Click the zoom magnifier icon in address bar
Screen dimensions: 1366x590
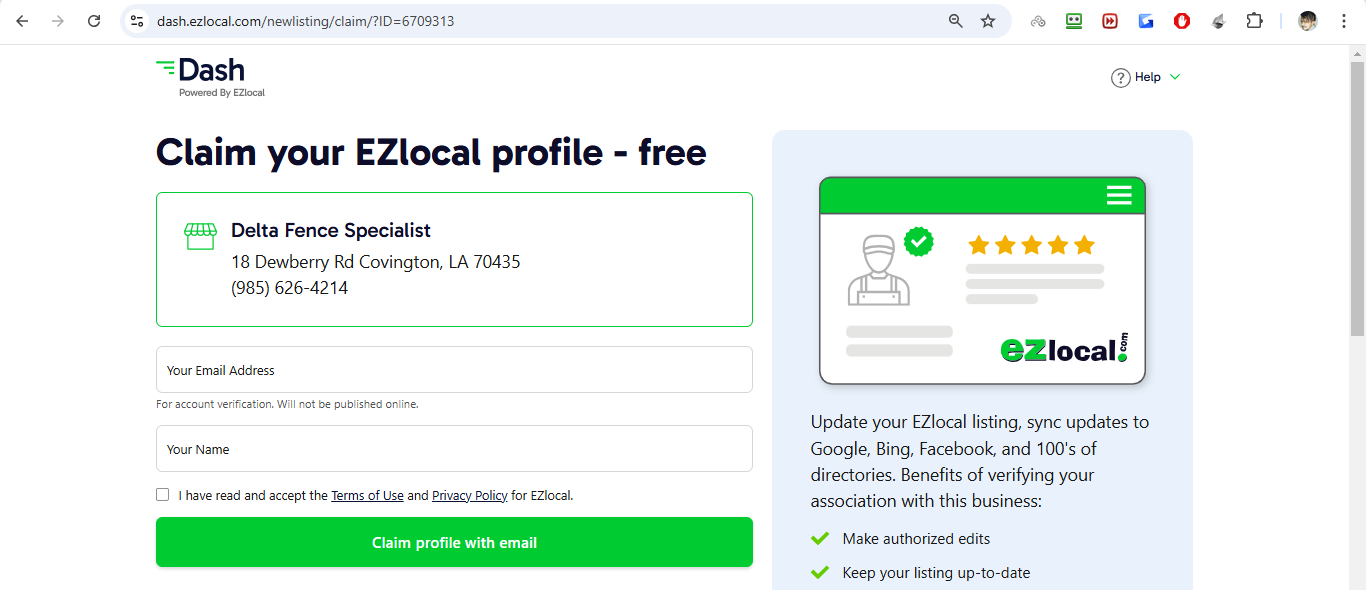956,21
